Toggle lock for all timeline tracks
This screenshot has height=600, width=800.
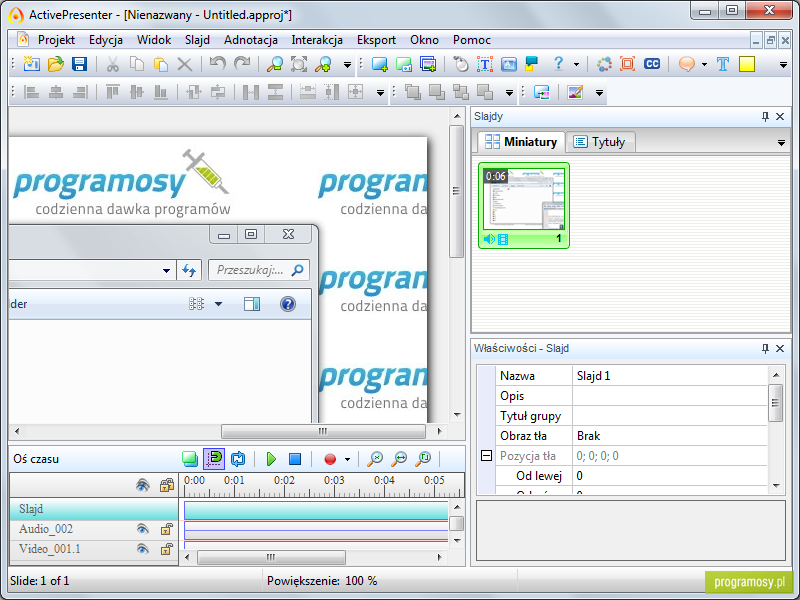pyautogui.click(x=167, y=485)
